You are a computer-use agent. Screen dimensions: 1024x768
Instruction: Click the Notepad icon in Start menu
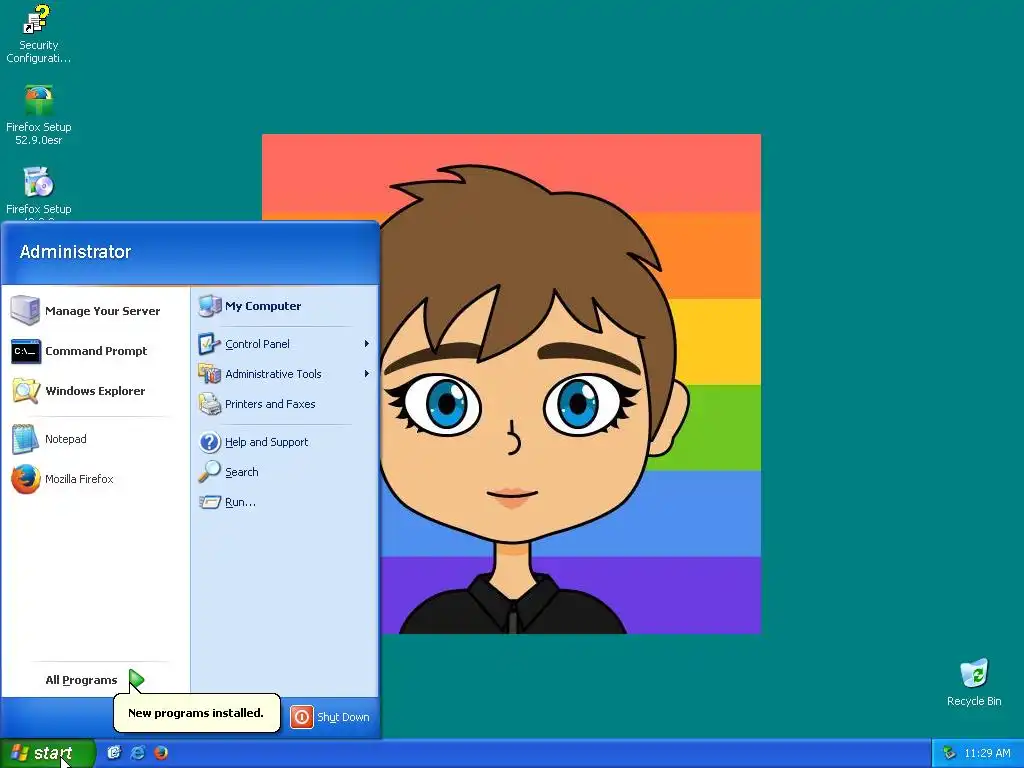25,439
